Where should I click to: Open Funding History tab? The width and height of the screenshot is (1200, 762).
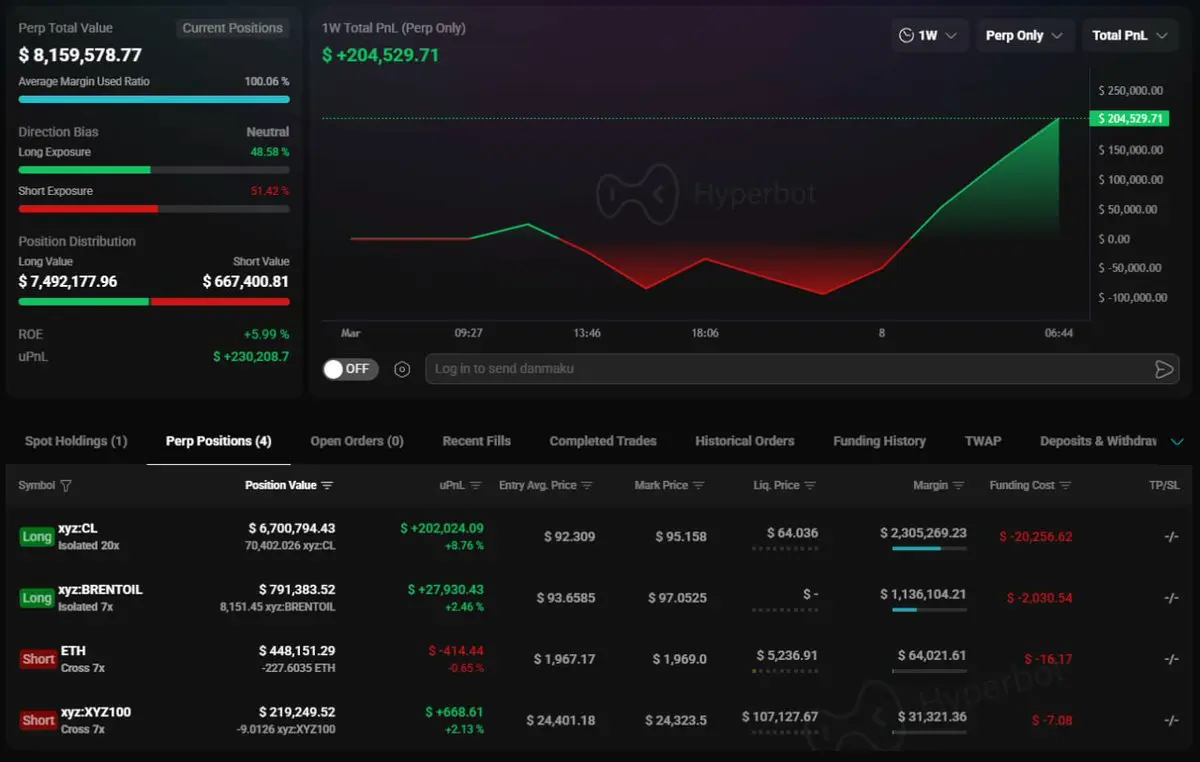point(879,441)
